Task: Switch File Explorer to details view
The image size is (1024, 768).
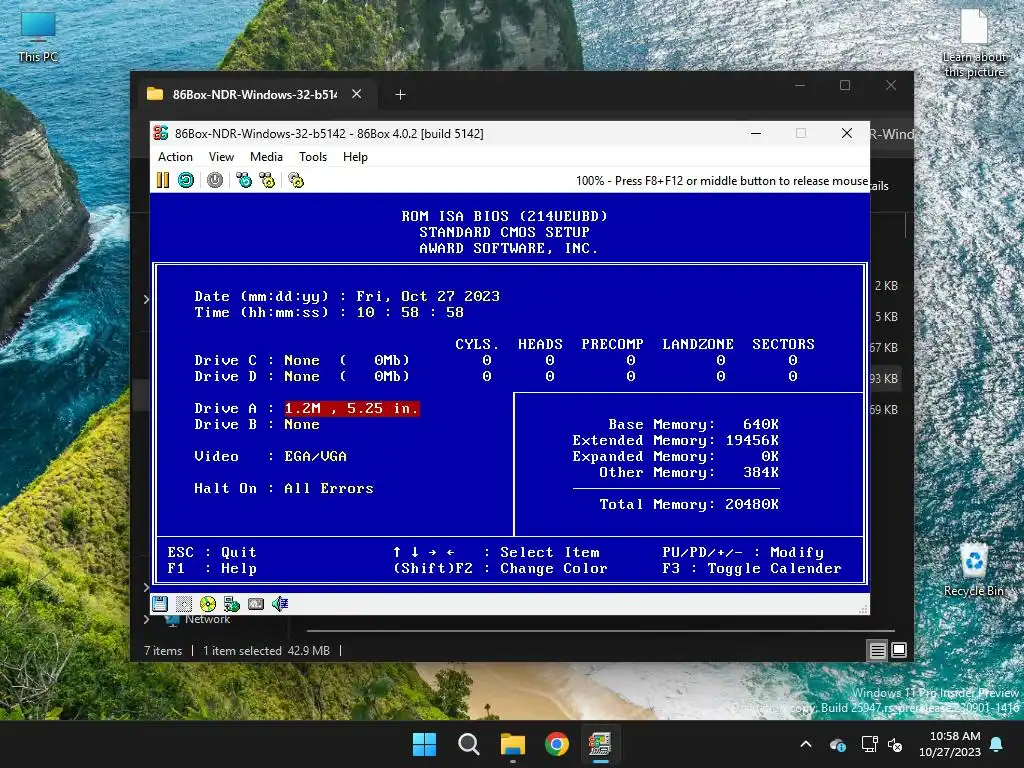Action: 877,650
